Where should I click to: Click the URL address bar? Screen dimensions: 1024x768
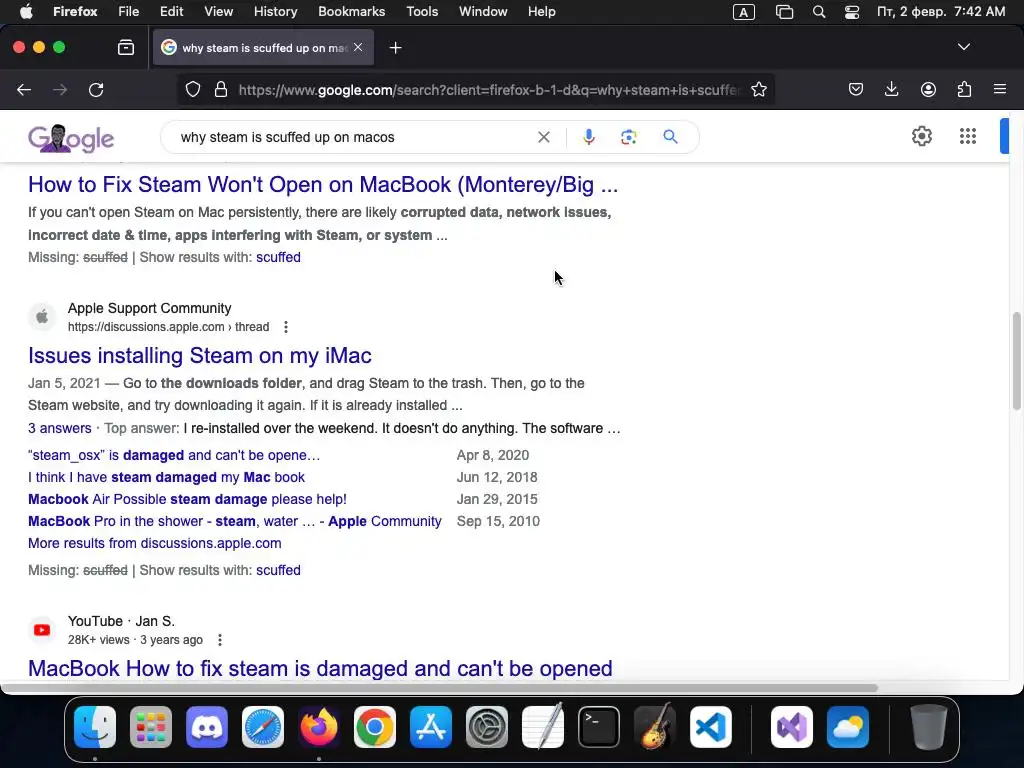click(488, 89)
